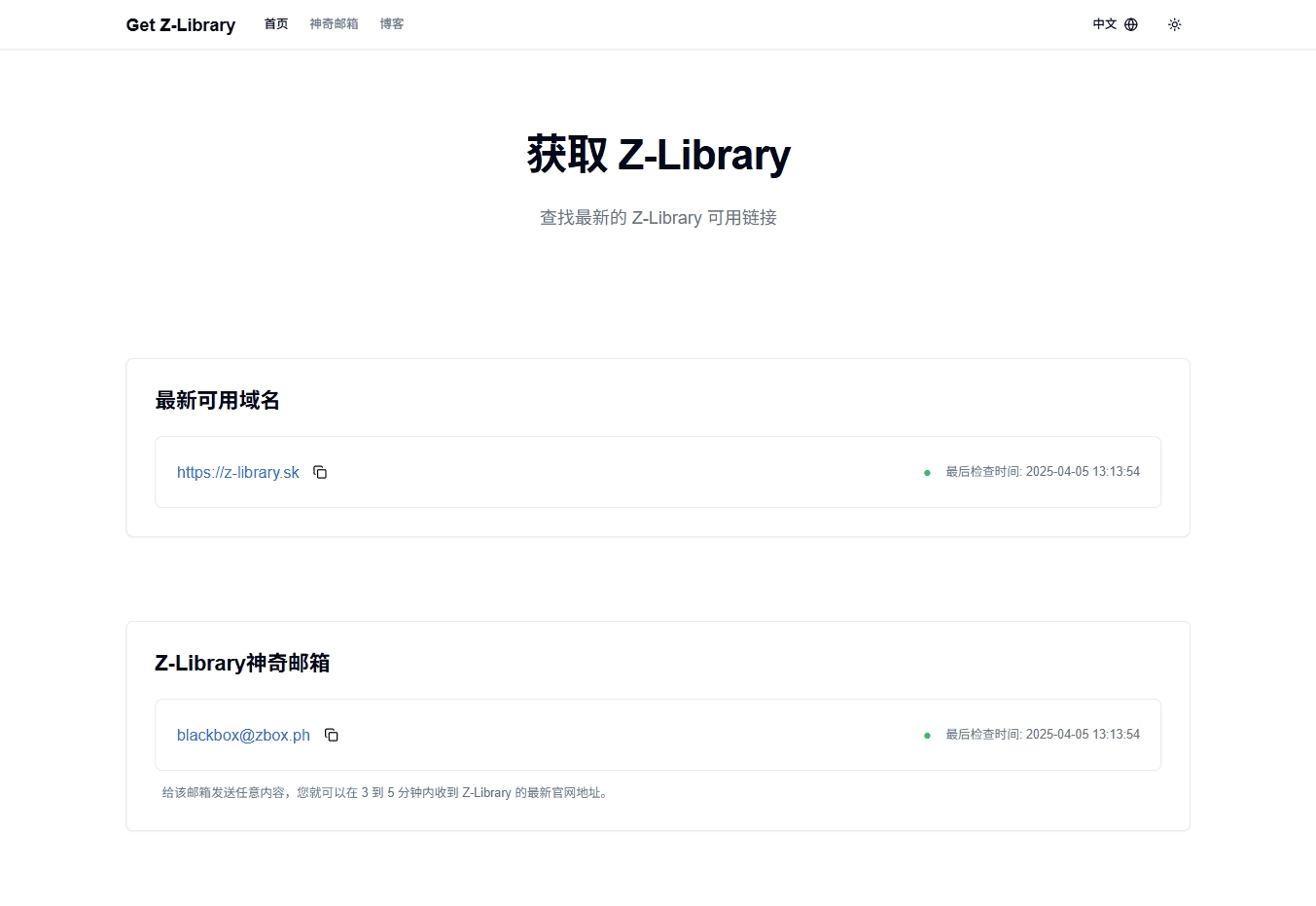This screenshot has height=906, width=1316.
Task: Click the green status dot beside blackbox@zbox.ph
Action: pos(927,736)
